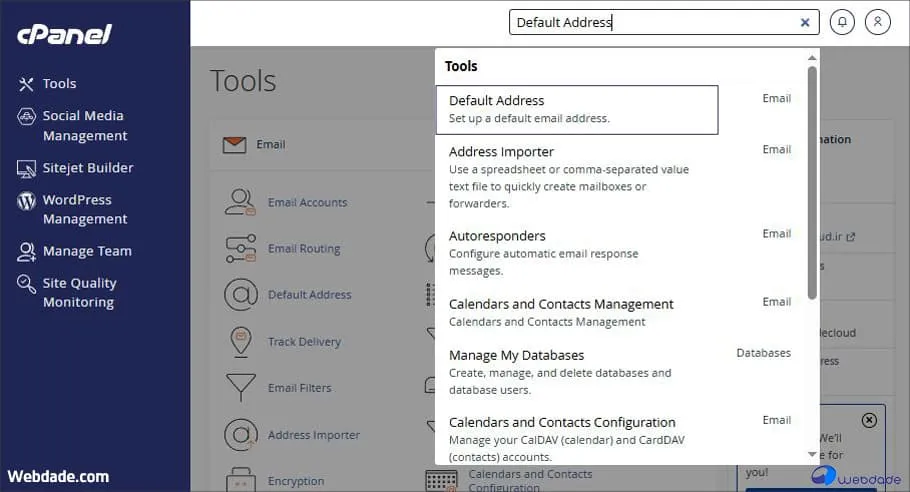Click the Encryption lock icon

240,480
